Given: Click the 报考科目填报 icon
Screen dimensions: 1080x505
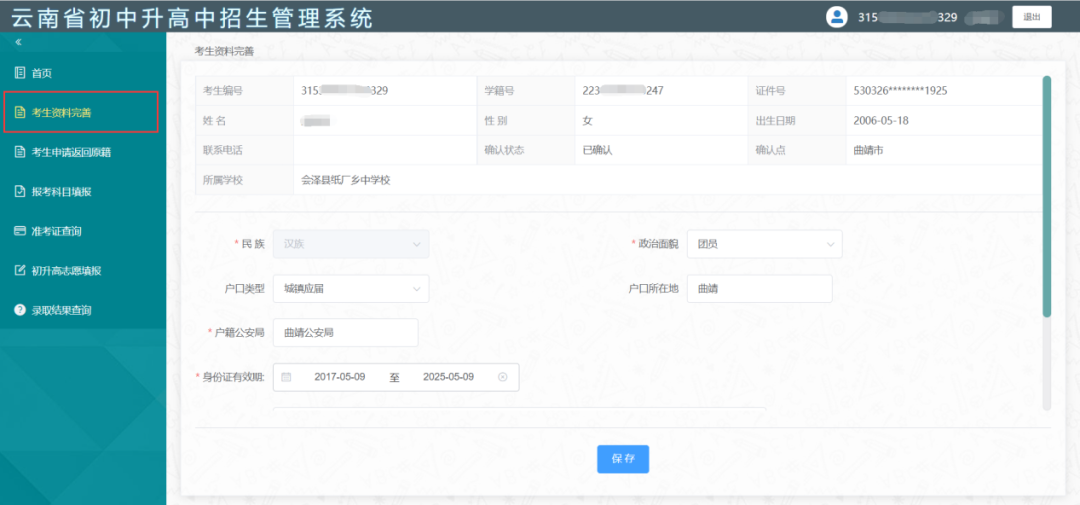Looking at the screenshot, I should click(20, 192).
